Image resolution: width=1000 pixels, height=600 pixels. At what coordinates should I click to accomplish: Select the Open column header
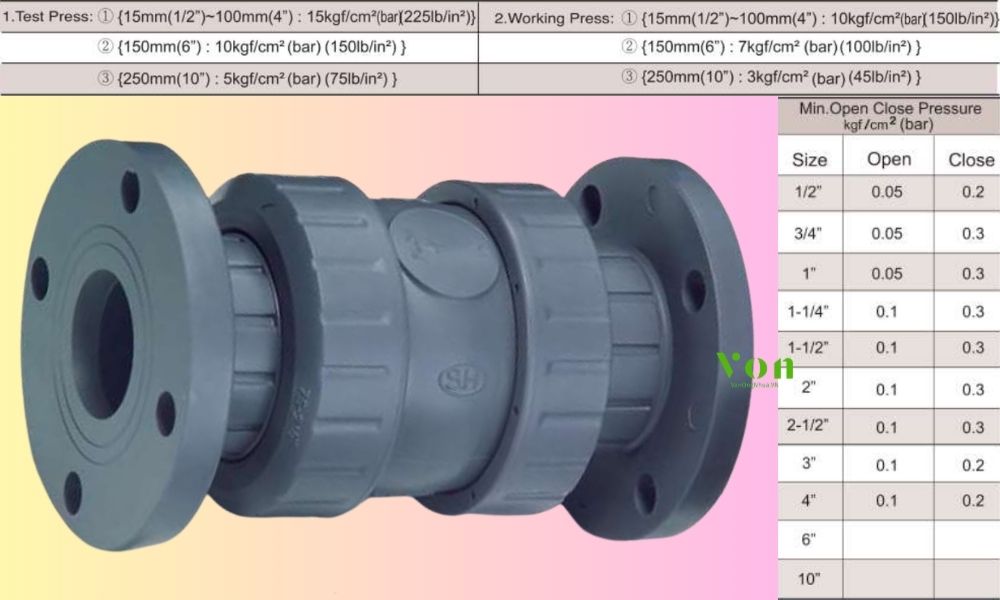(x=888, y=159)
